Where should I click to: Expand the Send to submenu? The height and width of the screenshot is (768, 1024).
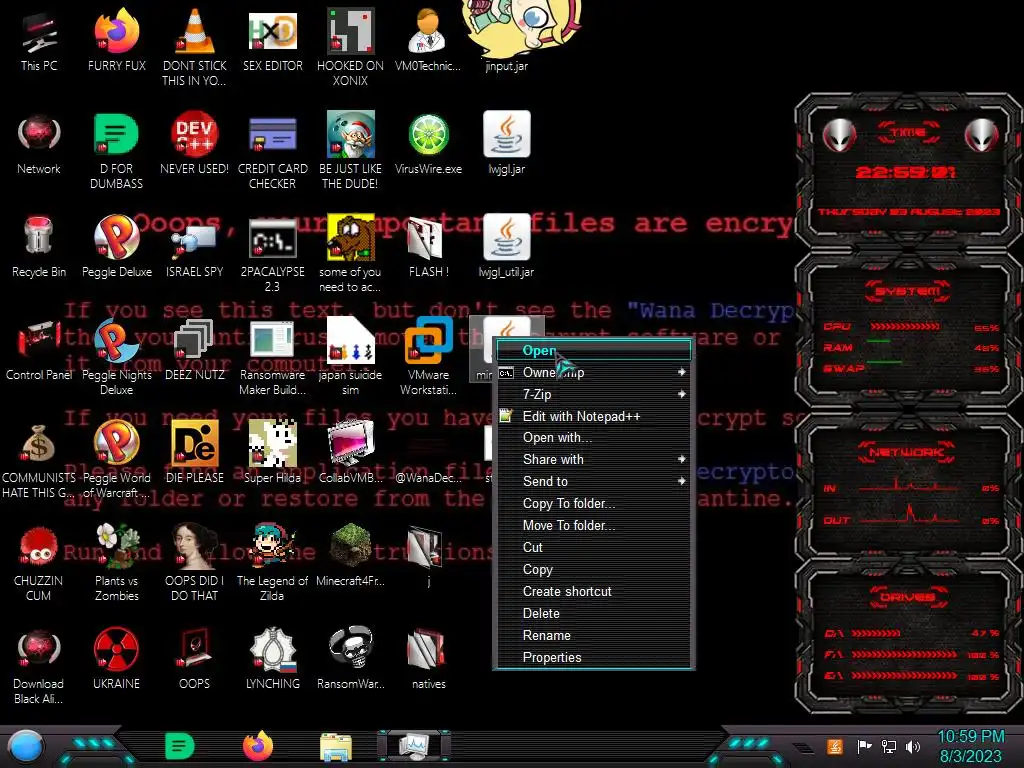(x=594, y=481)
